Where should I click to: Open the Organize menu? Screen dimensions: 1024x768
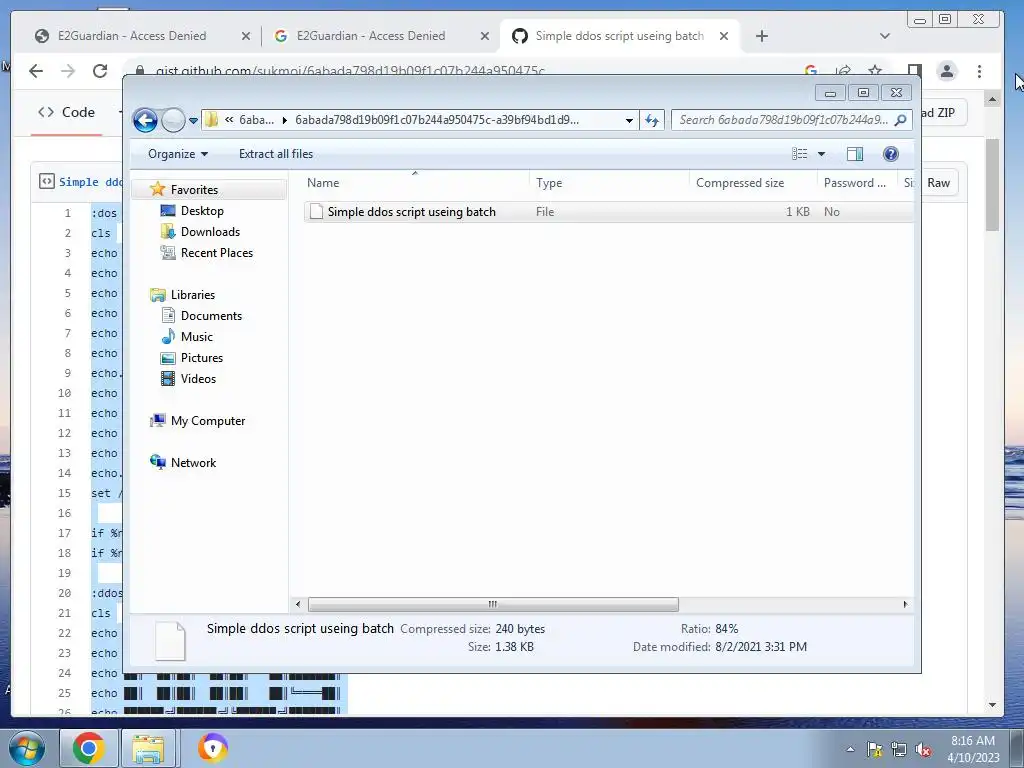[x=178, y=154]
